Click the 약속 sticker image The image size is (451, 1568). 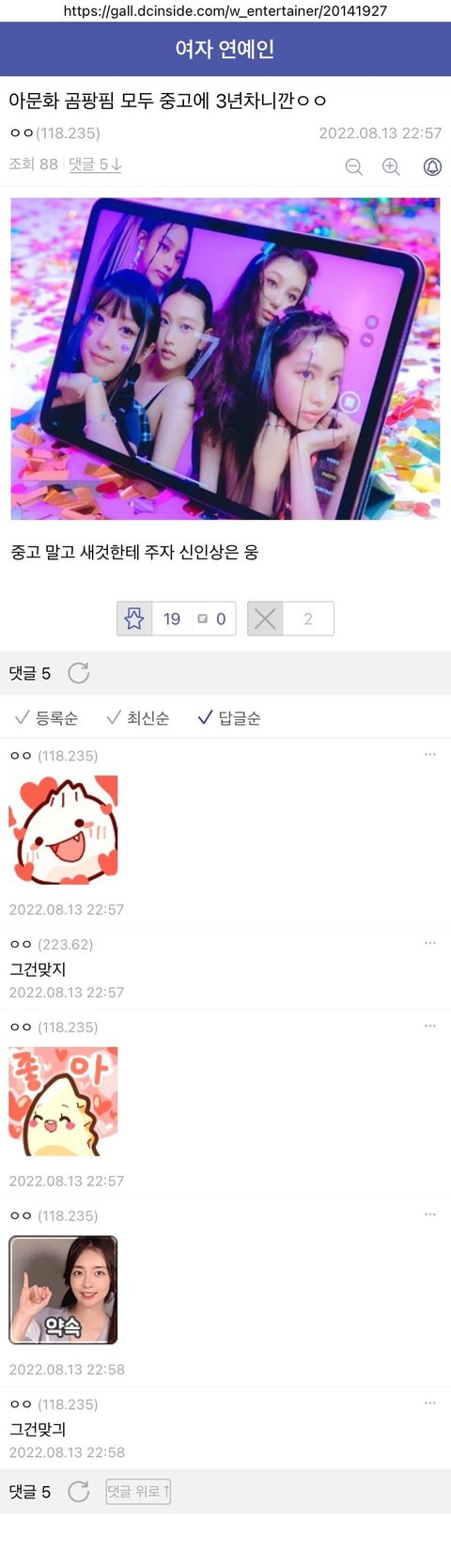[x=63, y=1290]
